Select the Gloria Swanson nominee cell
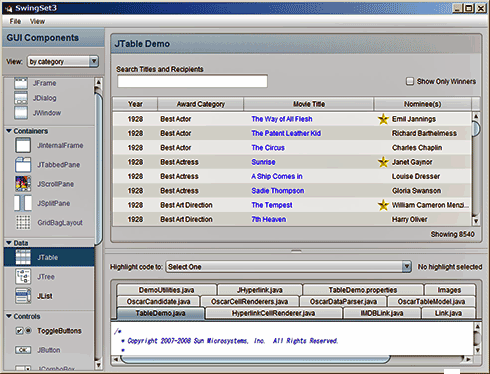 point(423,191)
